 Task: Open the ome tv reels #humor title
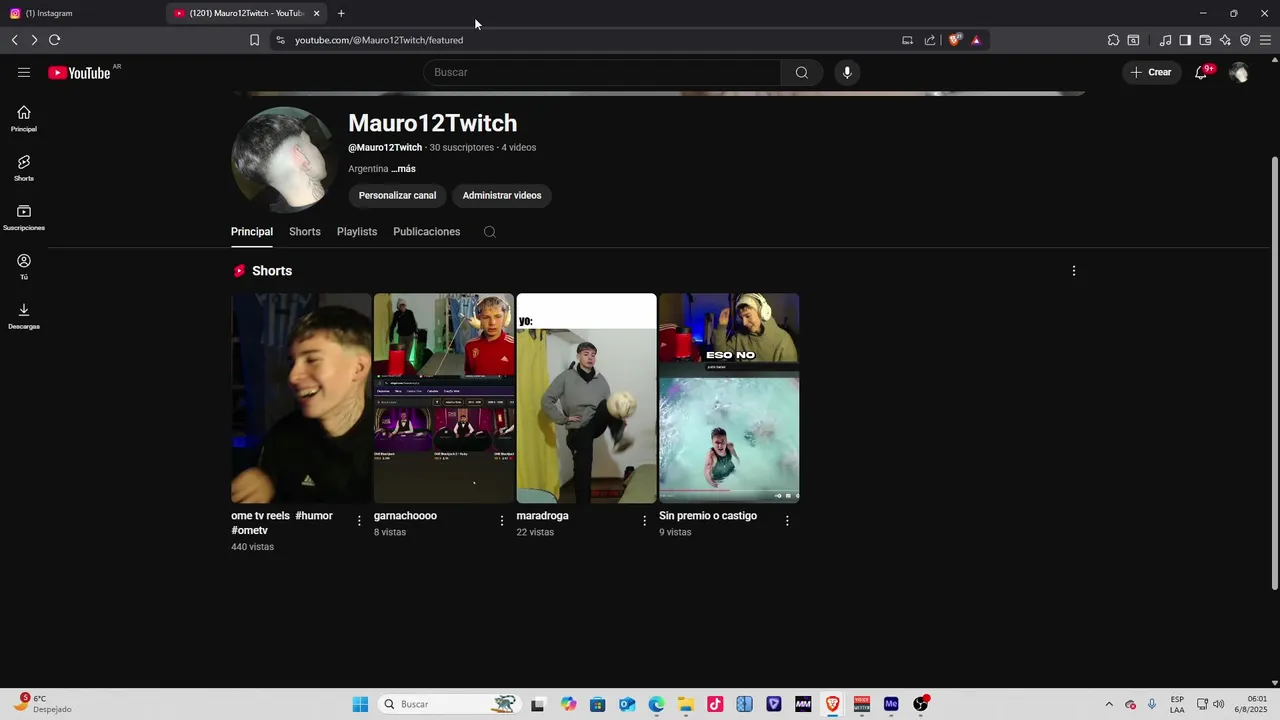pos(282,523)
